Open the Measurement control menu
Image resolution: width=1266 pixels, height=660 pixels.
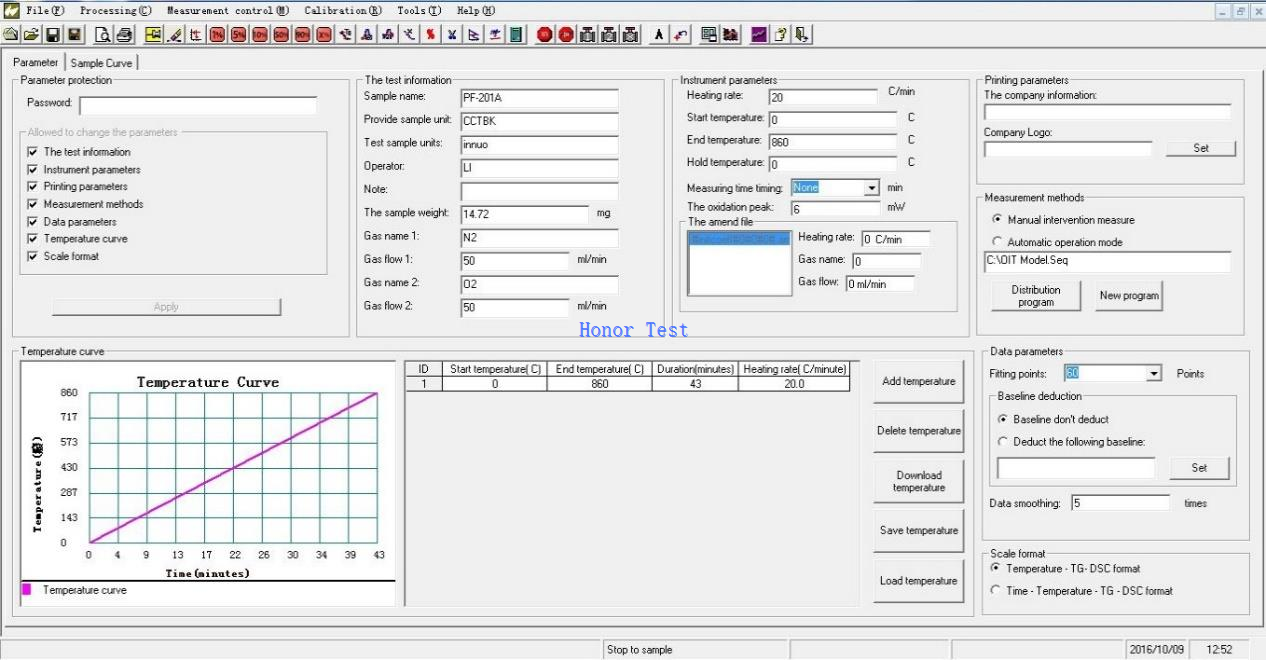click(x=228, y=10)
